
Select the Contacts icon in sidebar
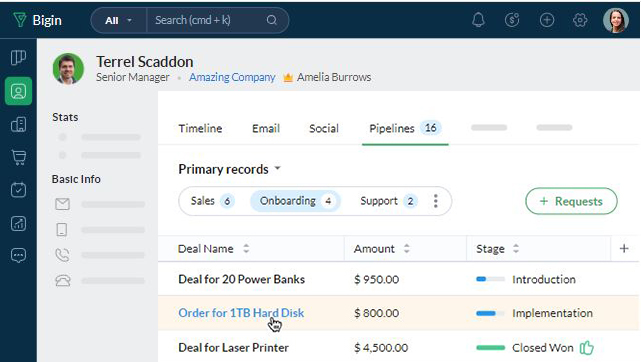coord(18,91)
